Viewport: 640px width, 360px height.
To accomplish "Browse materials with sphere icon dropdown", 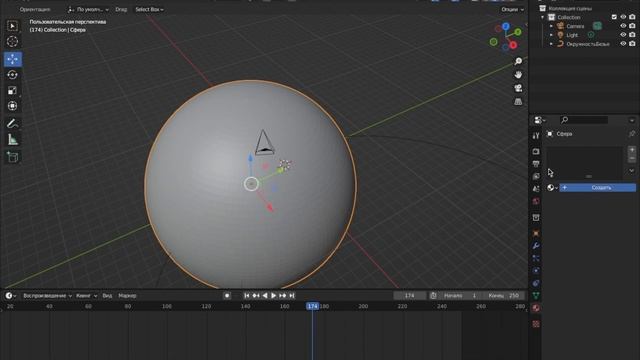I will [x=552, y=188].
